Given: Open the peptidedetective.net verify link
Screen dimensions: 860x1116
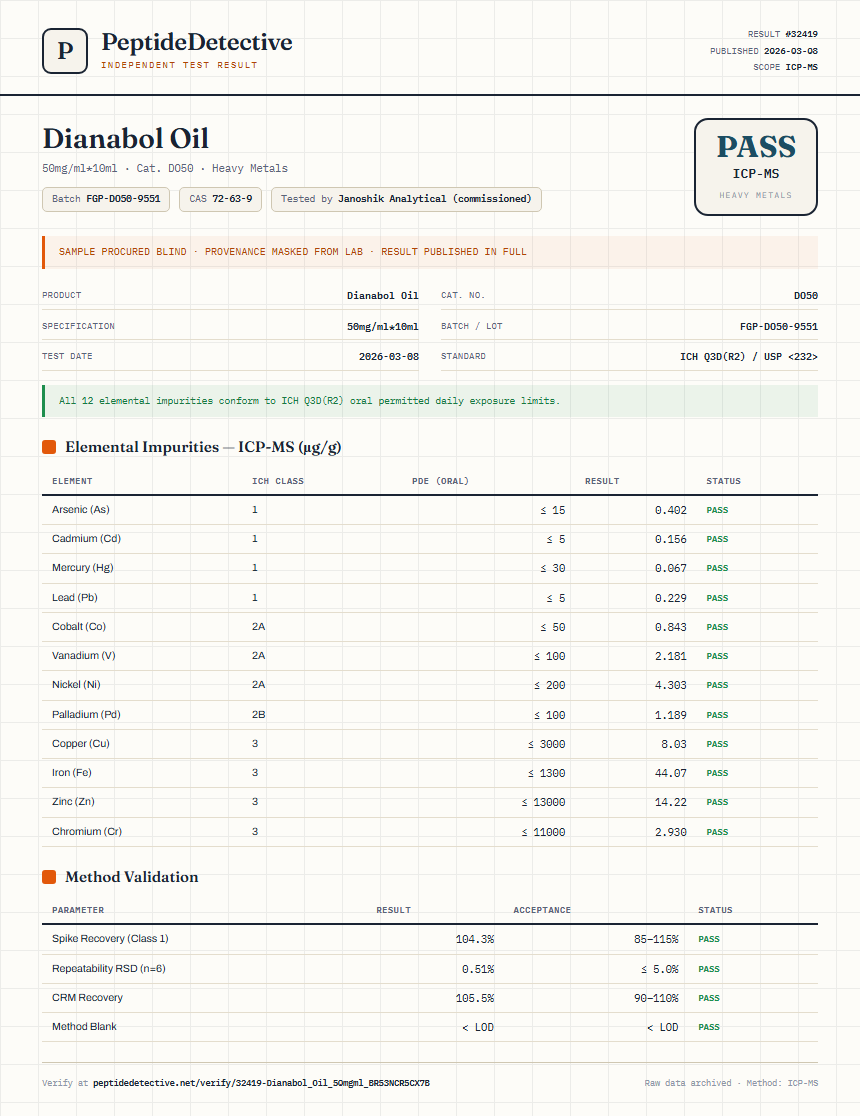Looking at the screenshot, I should point(261,1083).
